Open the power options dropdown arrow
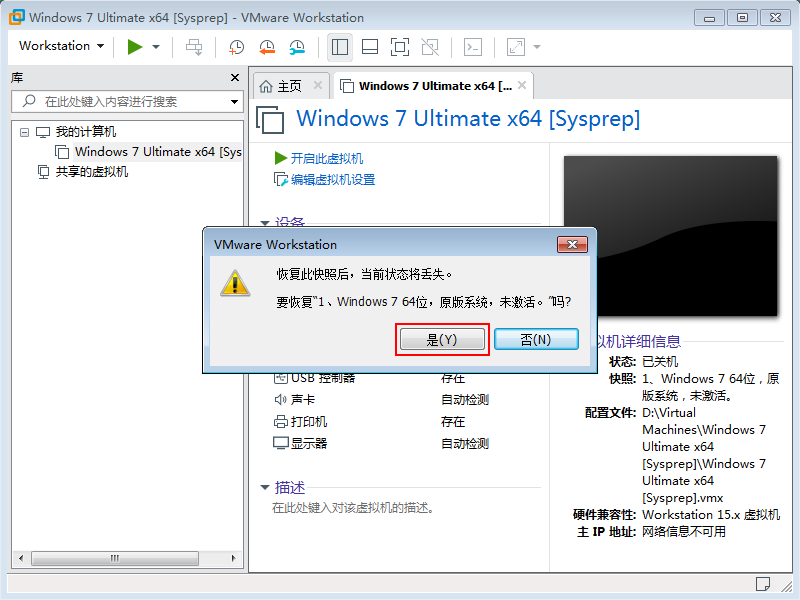This screenshot has width=800, height=600. pos(156,47)
